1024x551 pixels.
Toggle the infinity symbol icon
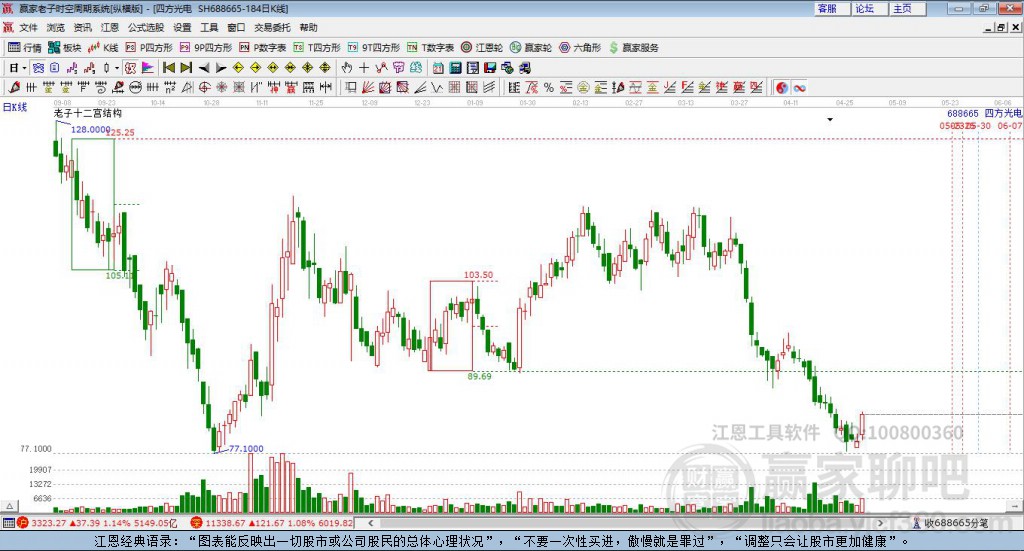799,87
